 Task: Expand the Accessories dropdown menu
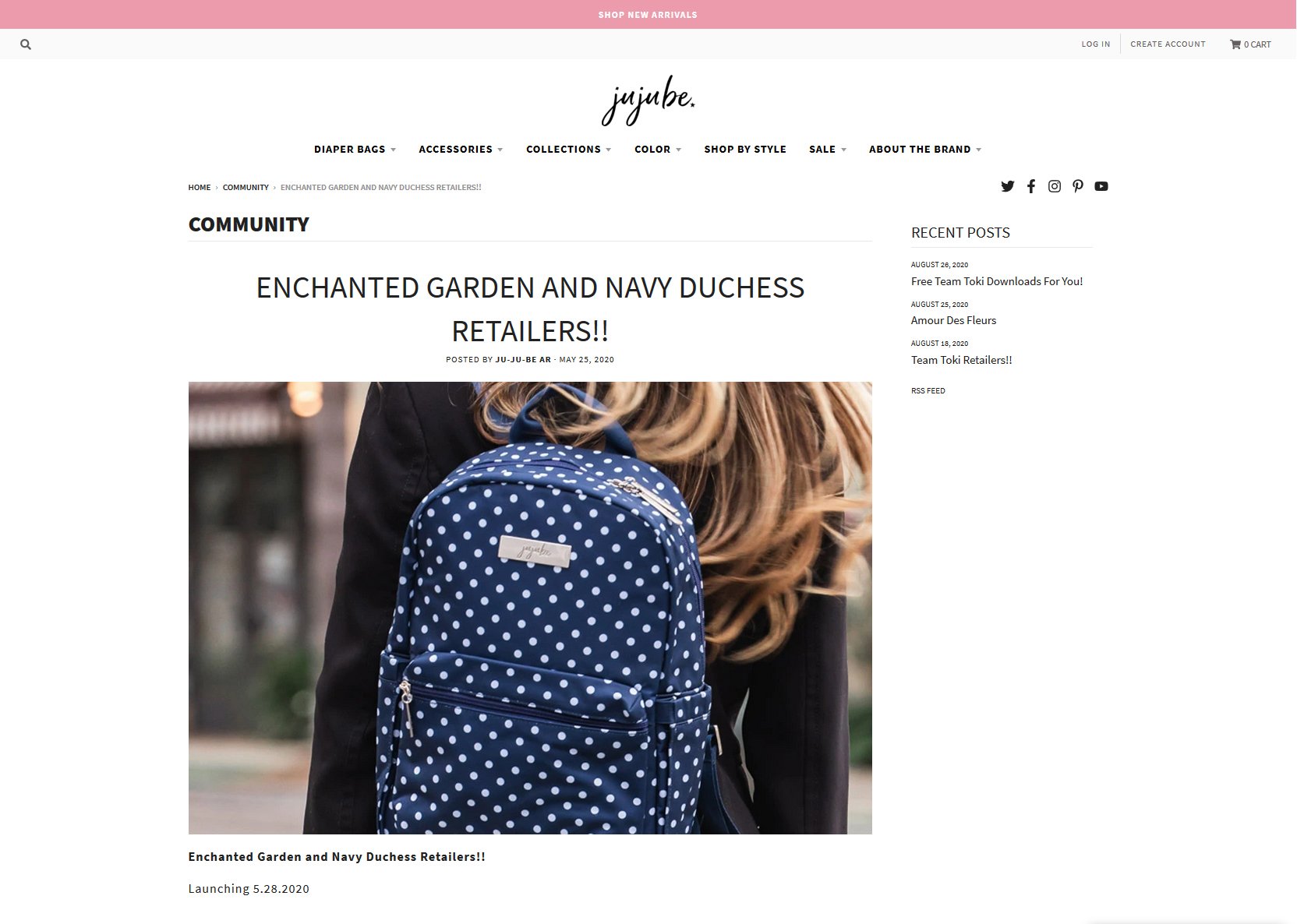pos(461,150)
